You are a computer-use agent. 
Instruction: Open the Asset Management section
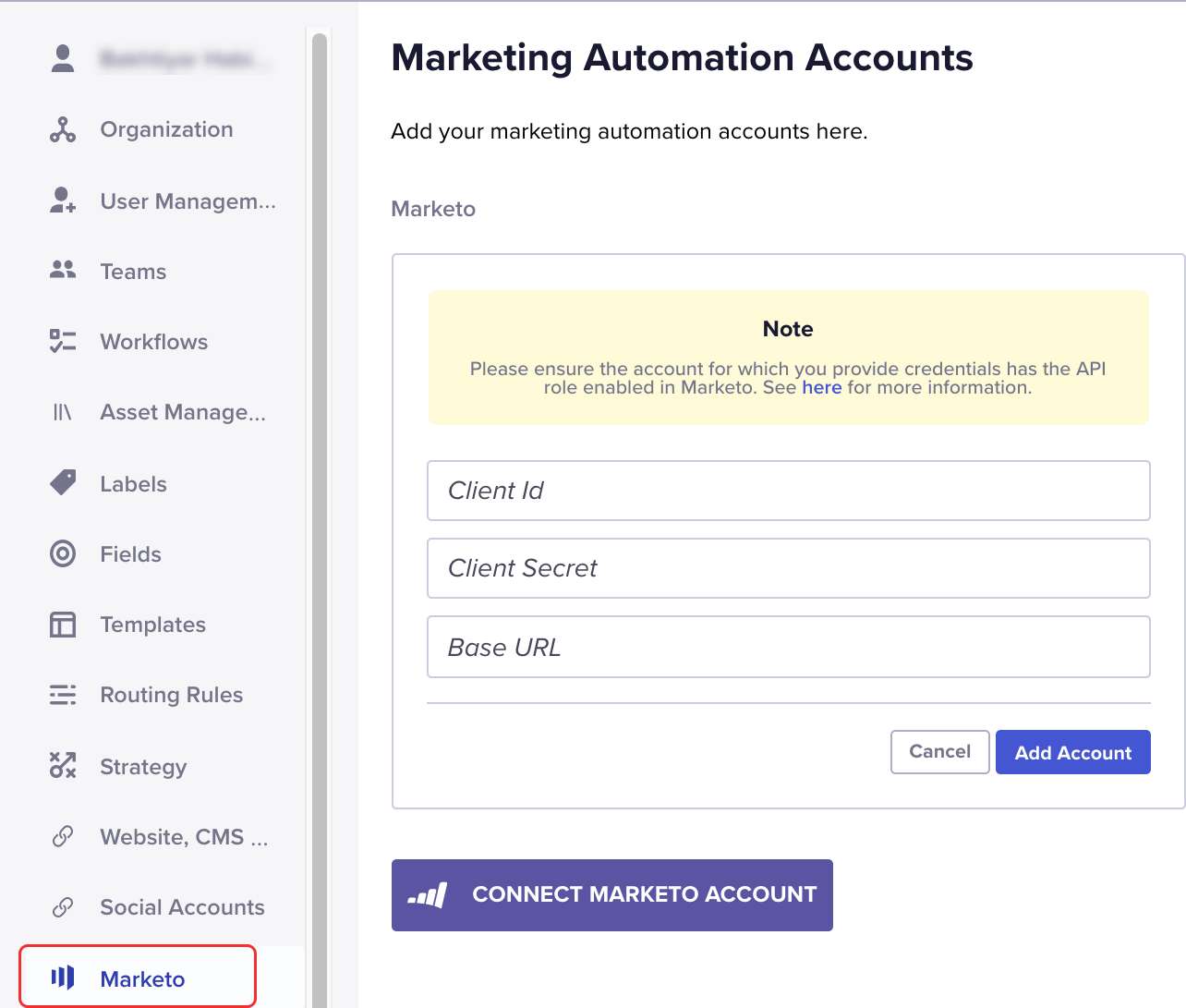(x=183, y=412)
